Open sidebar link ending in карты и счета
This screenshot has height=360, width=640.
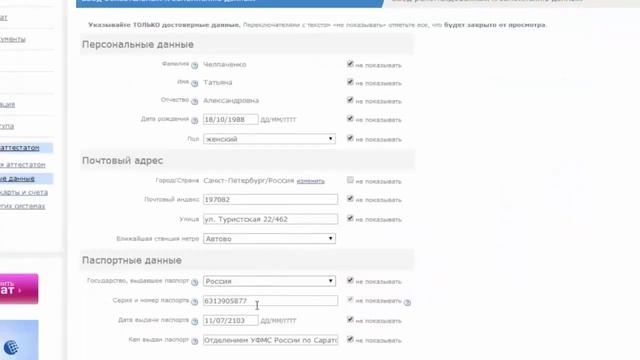(x=24, y=192)
